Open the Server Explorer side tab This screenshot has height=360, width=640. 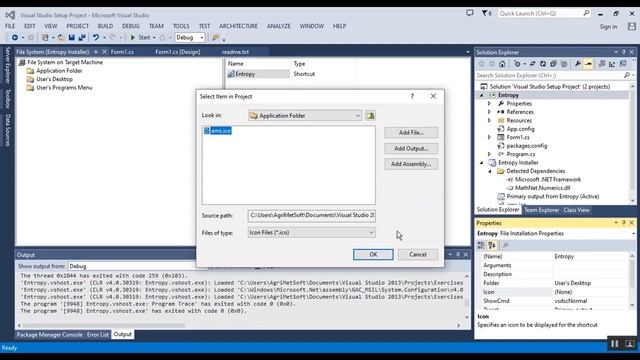coord(7,65)
